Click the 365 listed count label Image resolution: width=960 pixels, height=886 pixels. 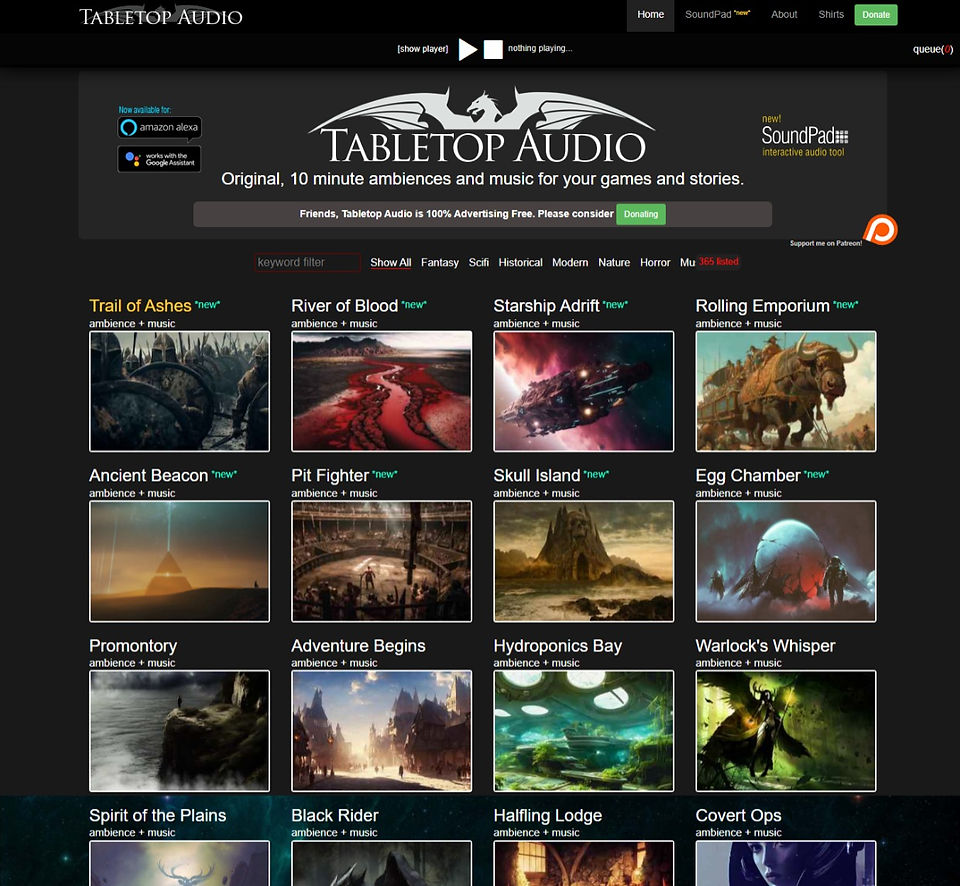(x=719, y=261)
